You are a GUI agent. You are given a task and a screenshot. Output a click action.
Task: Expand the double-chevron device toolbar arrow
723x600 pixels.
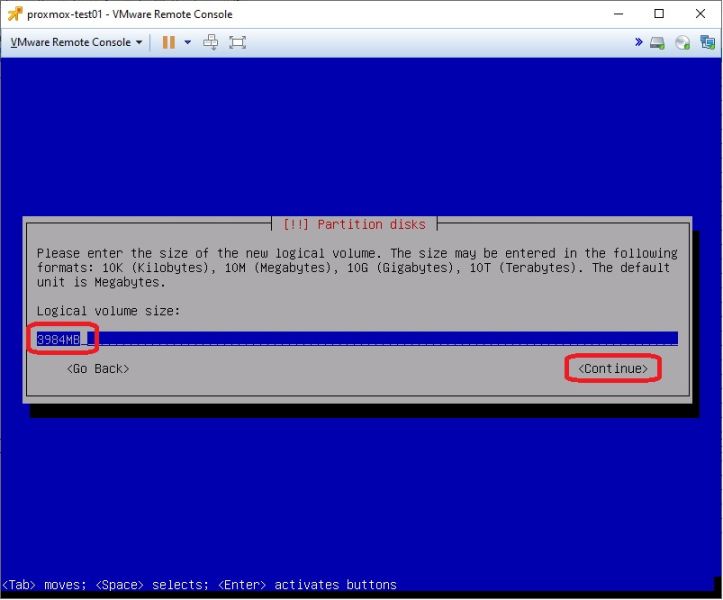(639, 42)
